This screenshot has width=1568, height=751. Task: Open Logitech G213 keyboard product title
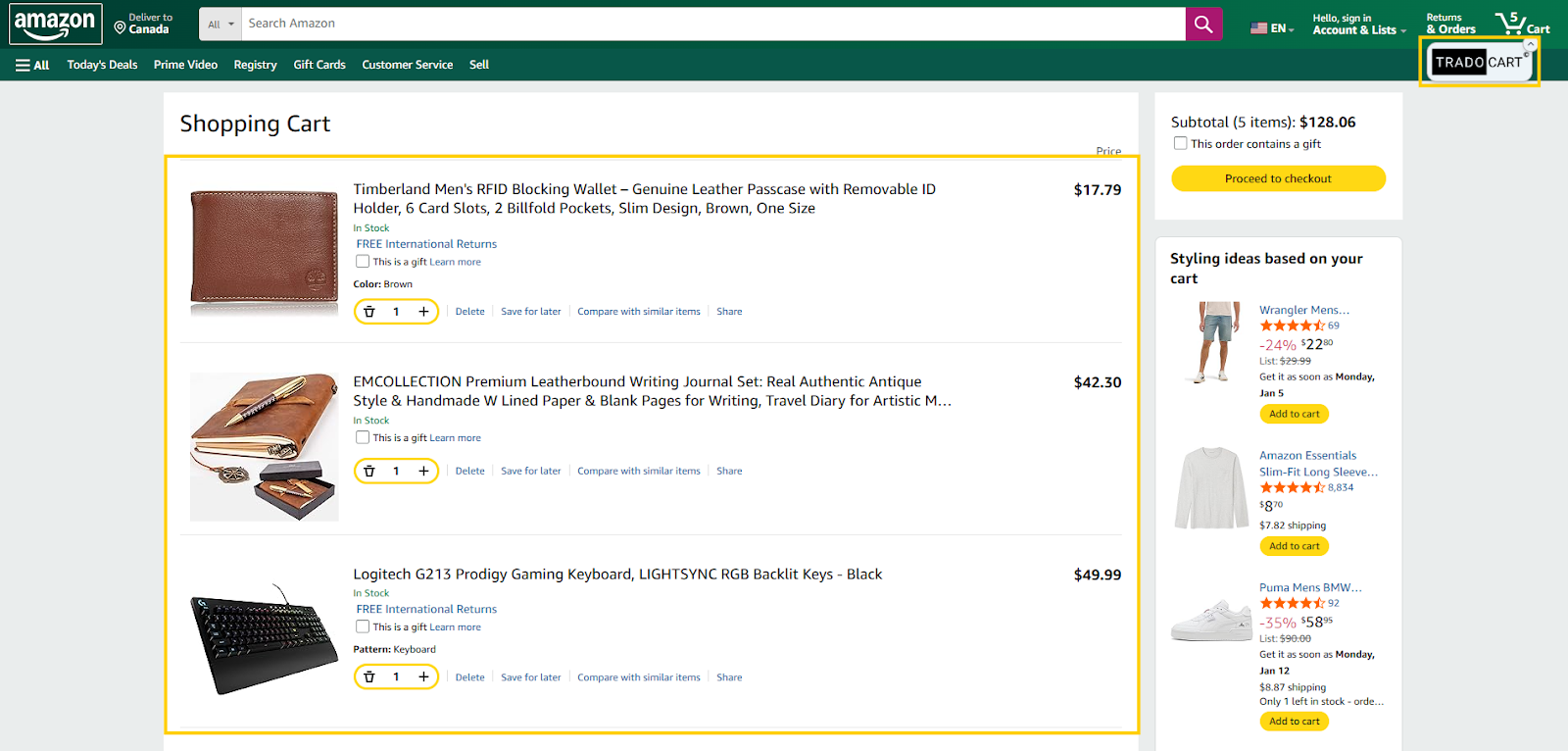coord(617,575)
